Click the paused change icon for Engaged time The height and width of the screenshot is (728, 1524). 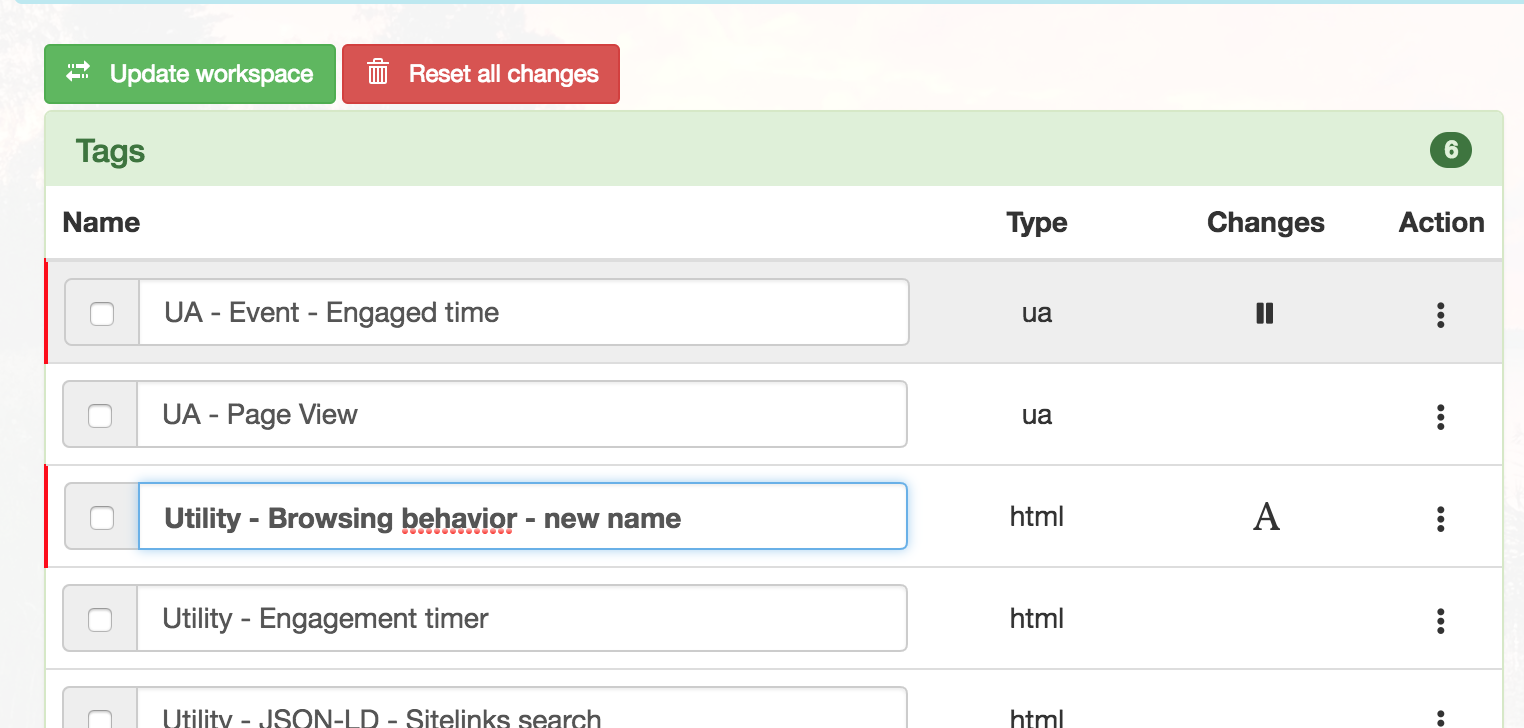1265,314
